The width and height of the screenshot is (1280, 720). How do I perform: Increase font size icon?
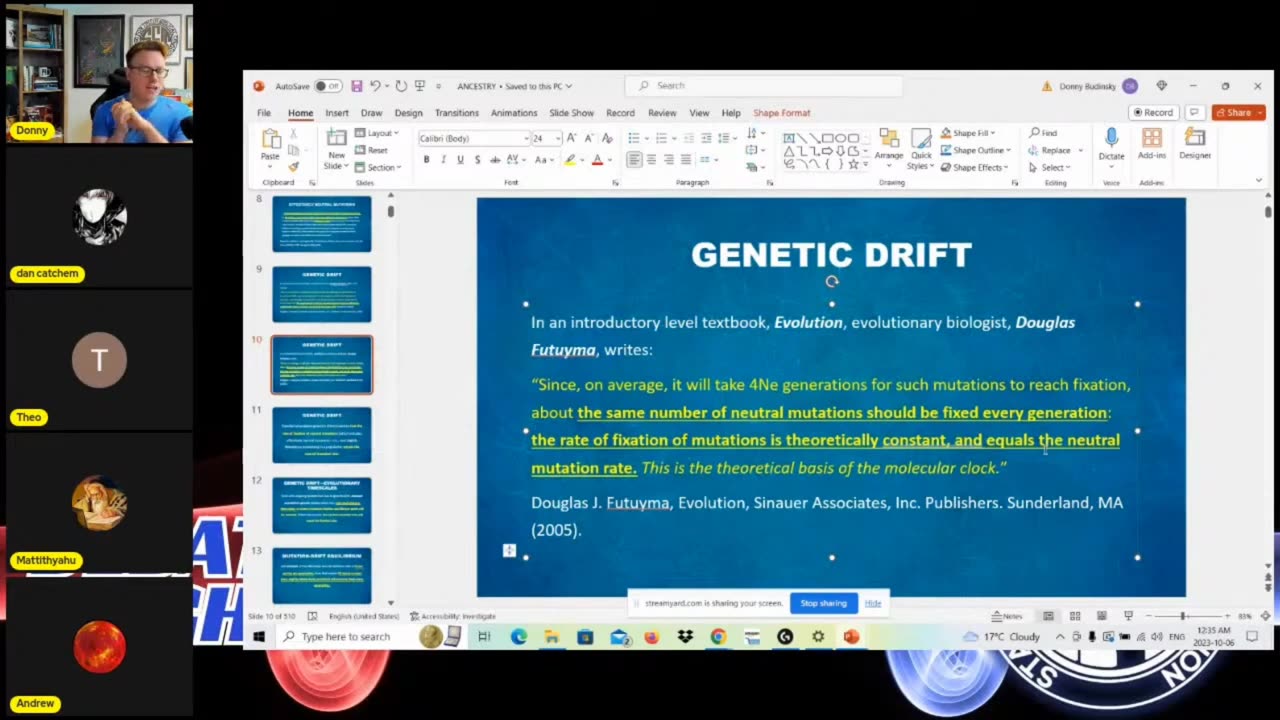(571, 138)
